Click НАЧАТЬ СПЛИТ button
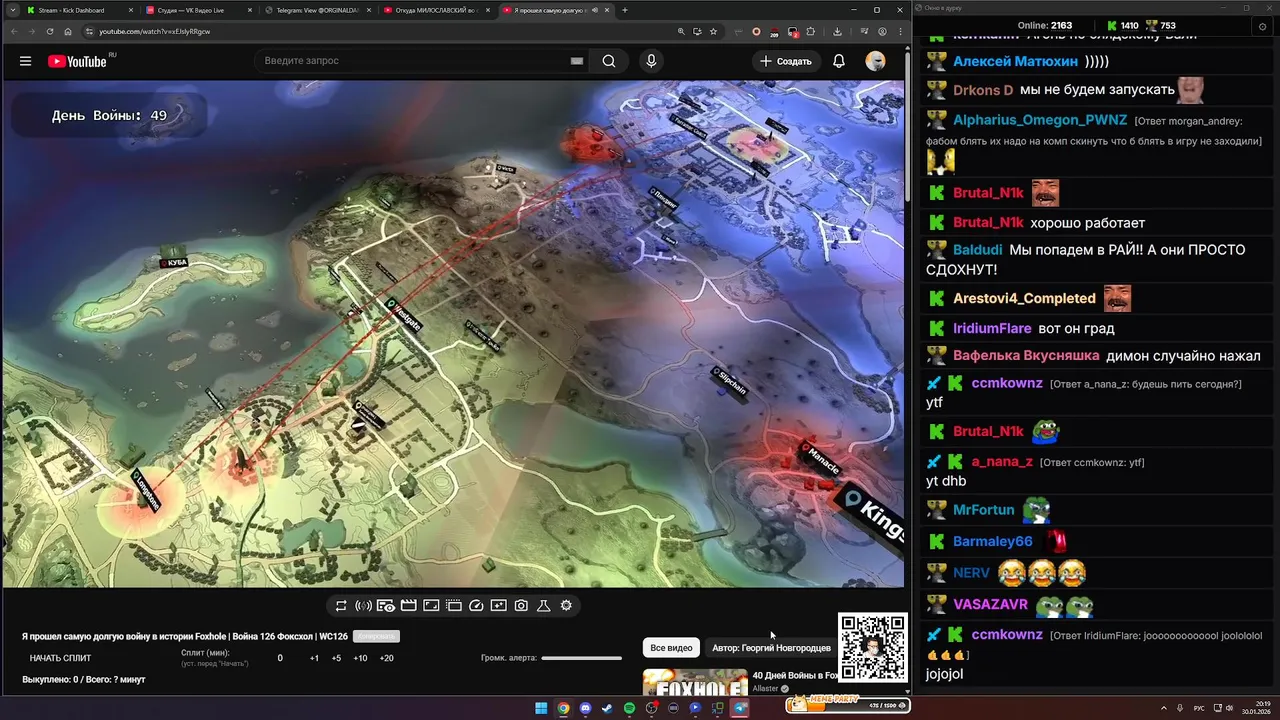This screenshot has width=1280, height=720. point(60,658)
